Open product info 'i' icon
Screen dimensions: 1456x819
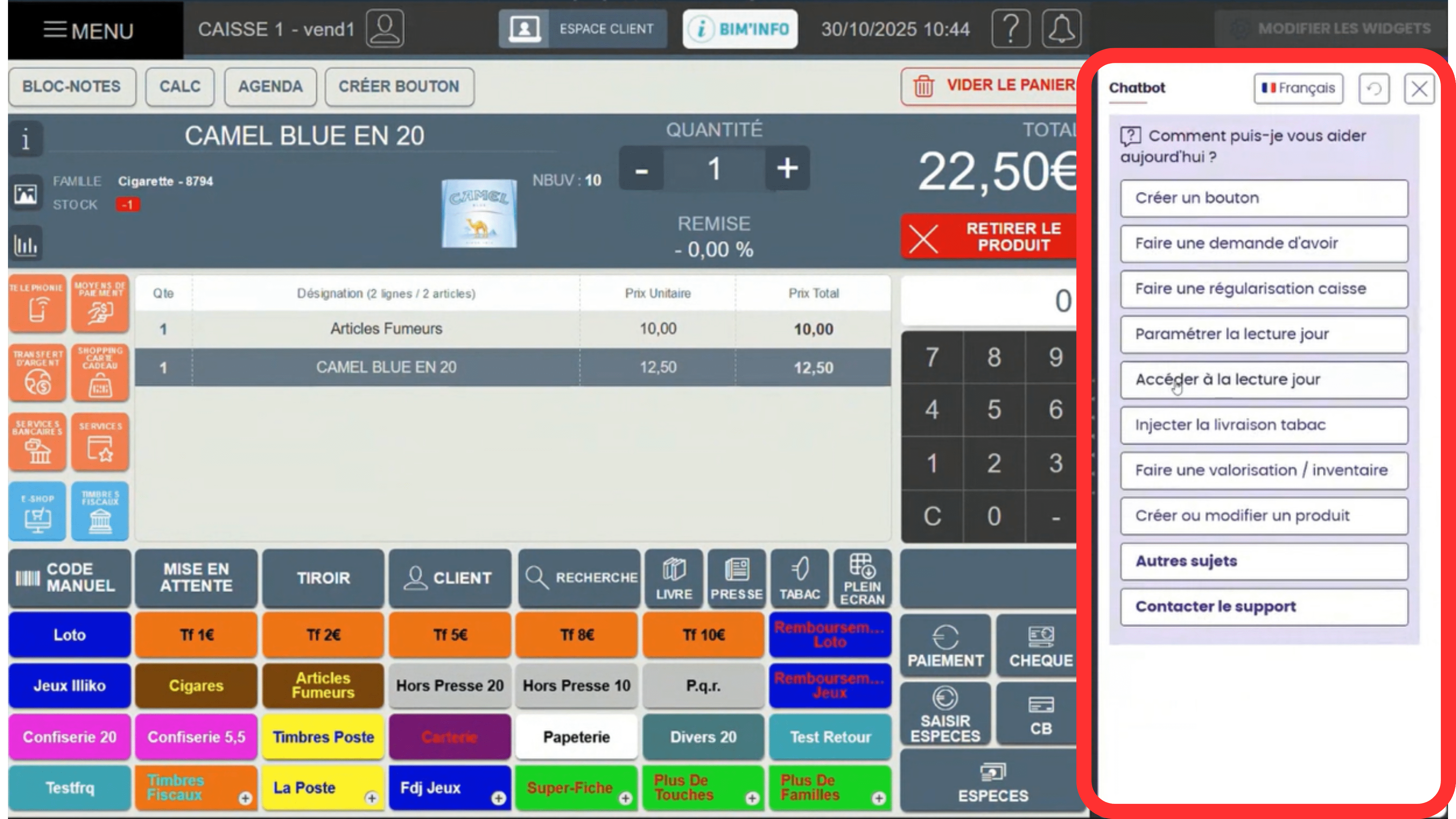[25, 139]
